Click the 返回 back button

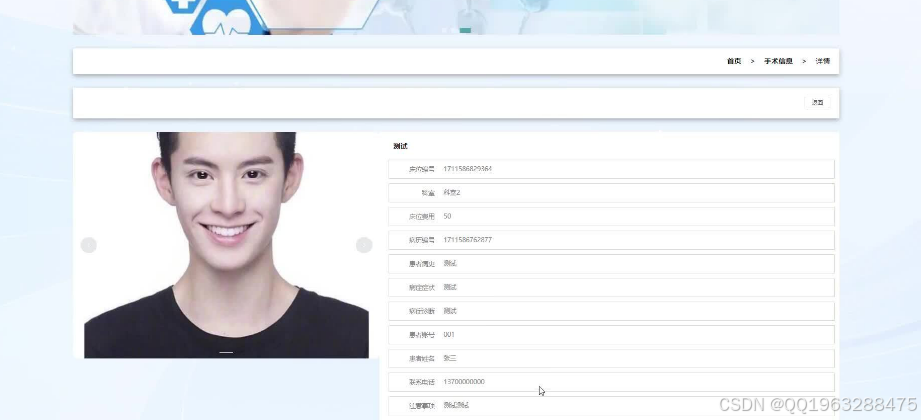[x=817, y=102]
